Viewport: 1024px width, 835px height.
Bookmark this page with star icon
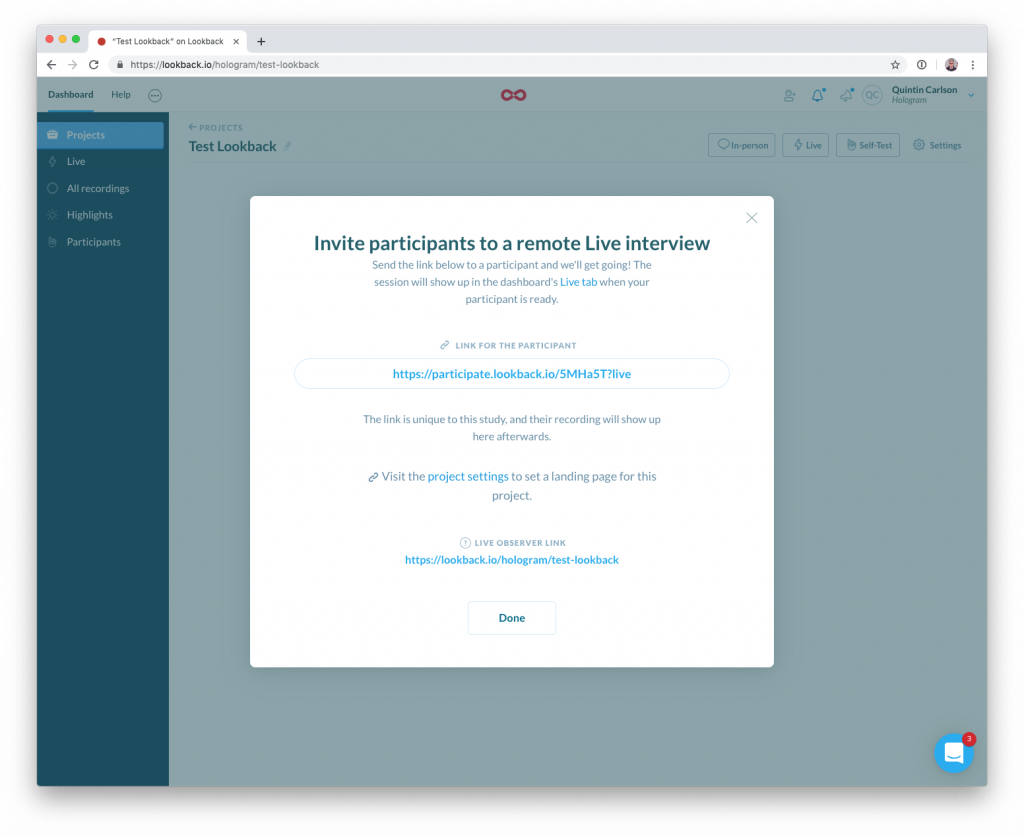pyautogui.click(x=895, y=65)
